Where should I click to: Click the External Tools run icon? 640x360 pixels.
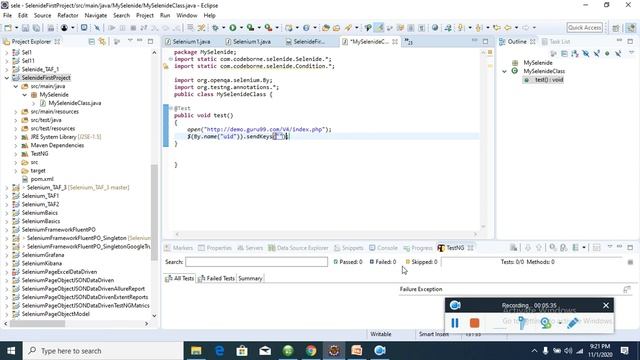(268, 28)
